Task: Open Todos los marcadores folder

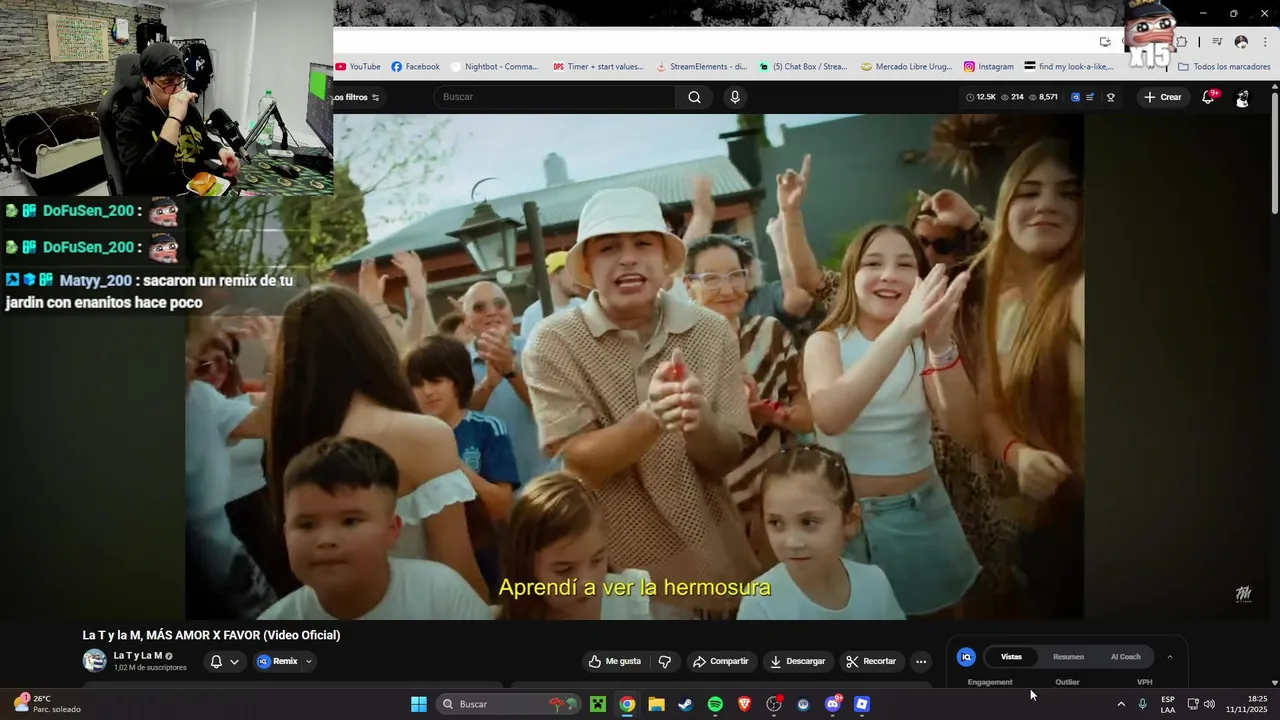Action: [x=1224, y=67]
